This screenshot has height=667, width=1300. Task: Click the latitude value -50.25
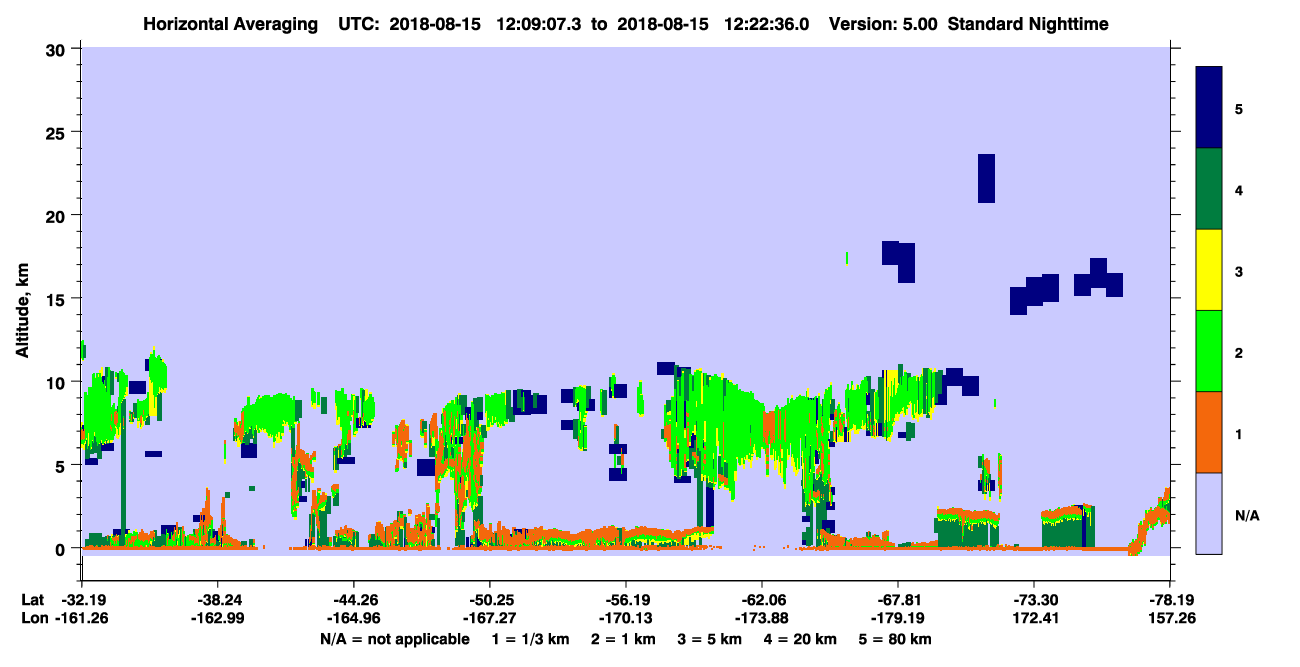[489, 600]
